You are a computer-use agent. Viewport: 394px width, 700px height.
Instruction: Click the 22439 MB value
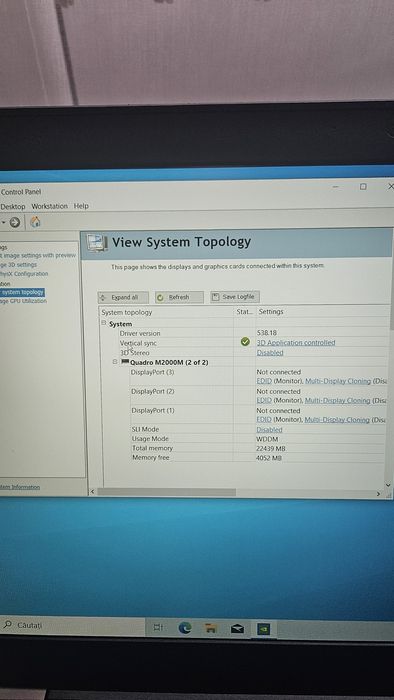(x=271, y=448)
